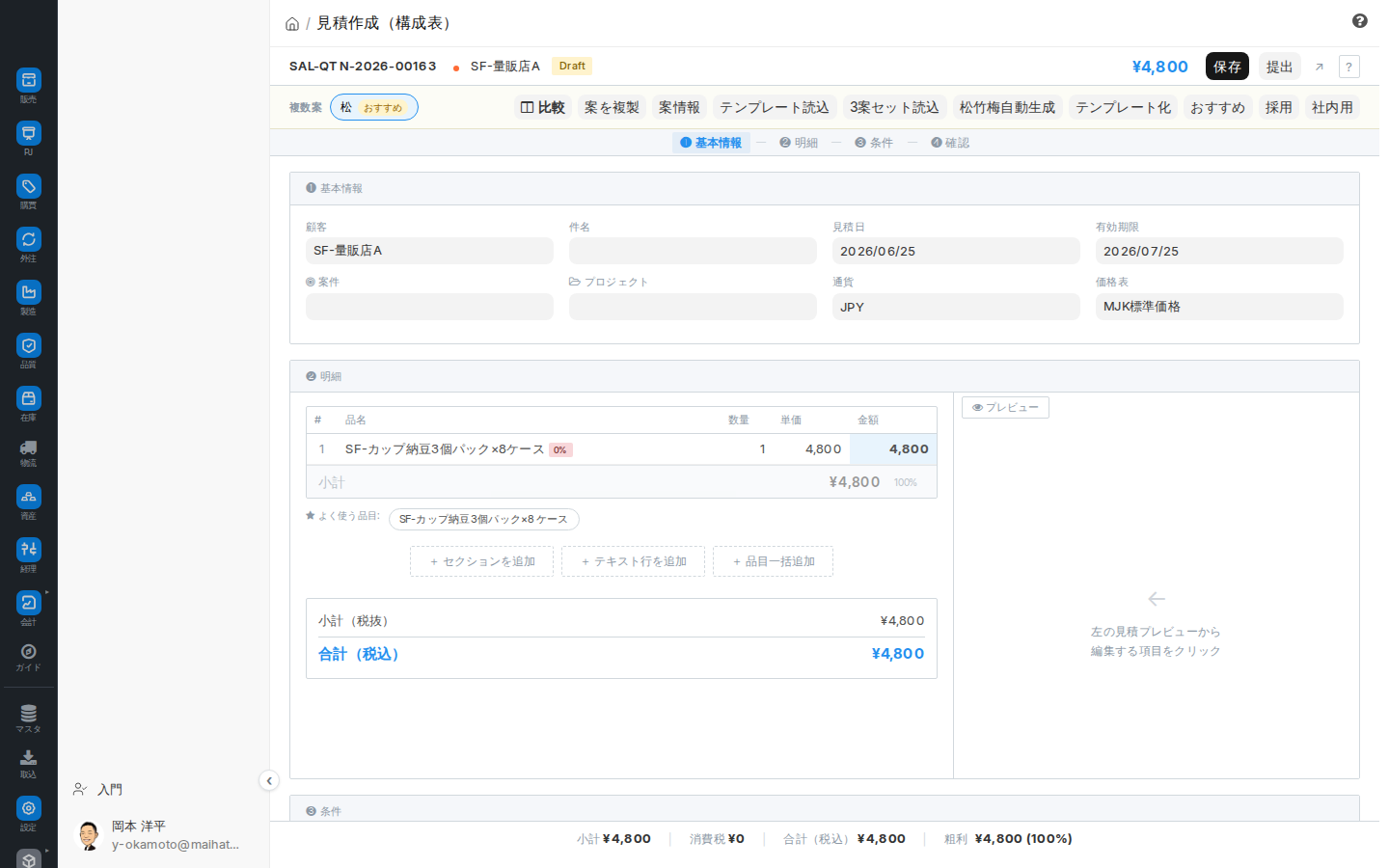Image resolution: width=1389 pixels, height=868 pixels.
Task: Go to home via the house breadcrumb icon
Action: 292,24
